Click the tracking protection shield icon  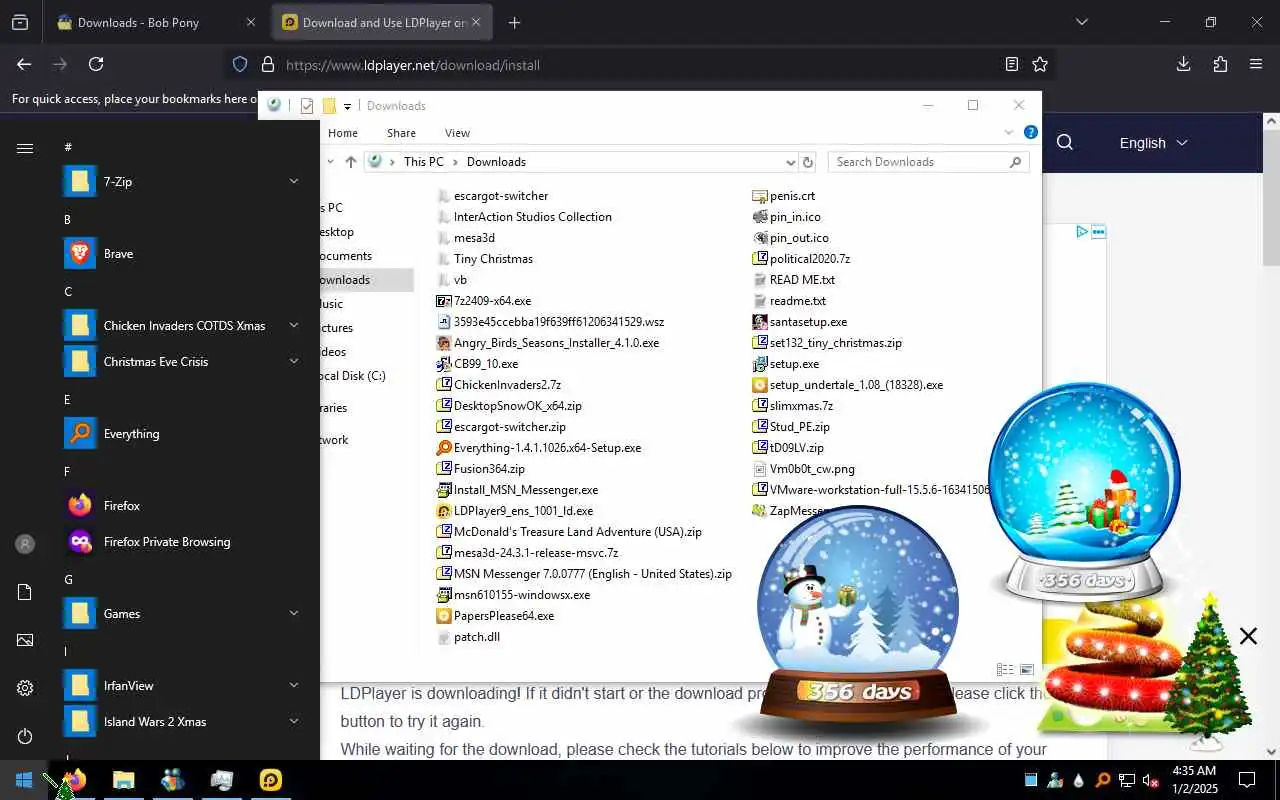240,64
